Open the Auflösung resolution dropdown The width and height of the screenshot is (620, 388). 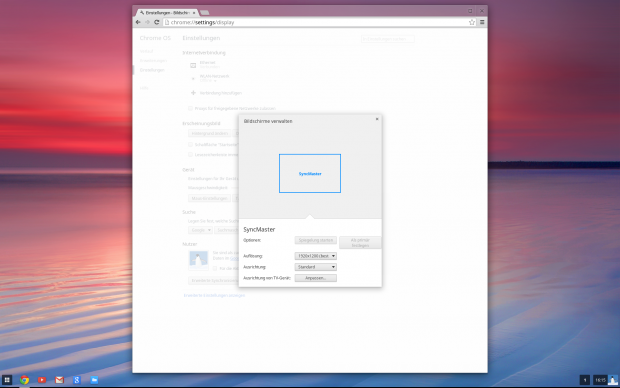(x=316, y=256)
